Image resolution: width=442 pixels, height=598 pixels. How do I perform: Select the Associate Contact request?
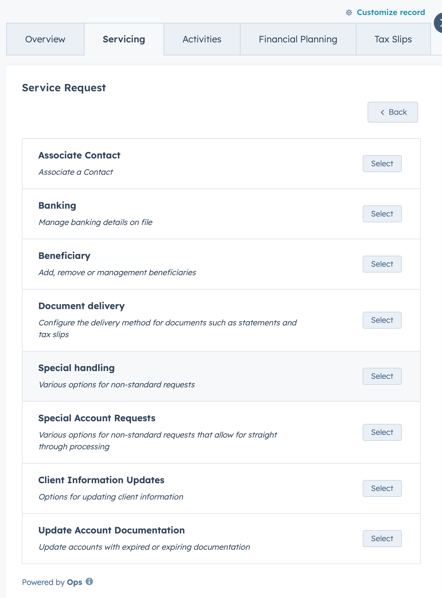coord(382,164)
